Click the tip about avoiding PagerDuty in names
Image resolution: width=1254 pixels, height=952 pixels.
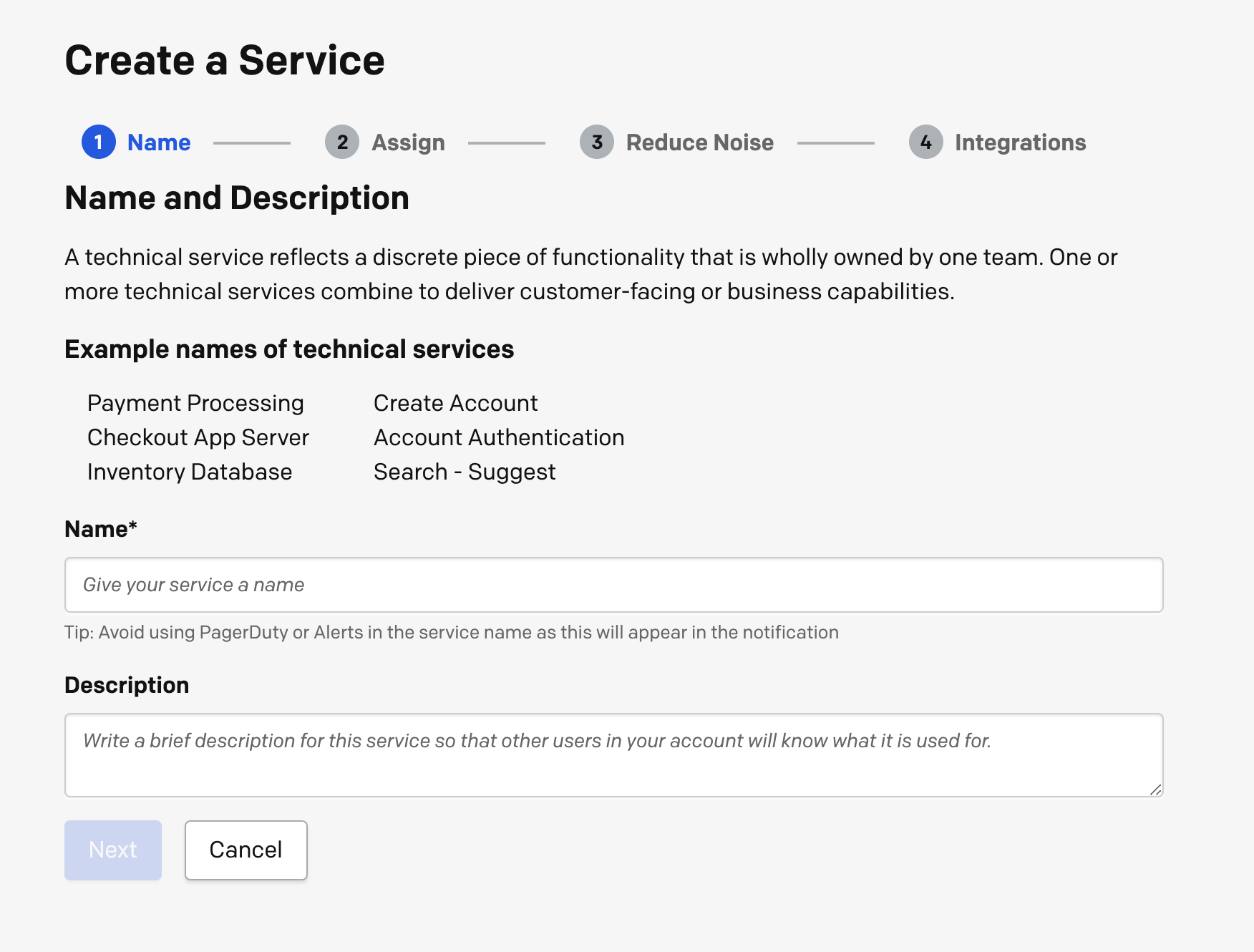tap(452, 633)
